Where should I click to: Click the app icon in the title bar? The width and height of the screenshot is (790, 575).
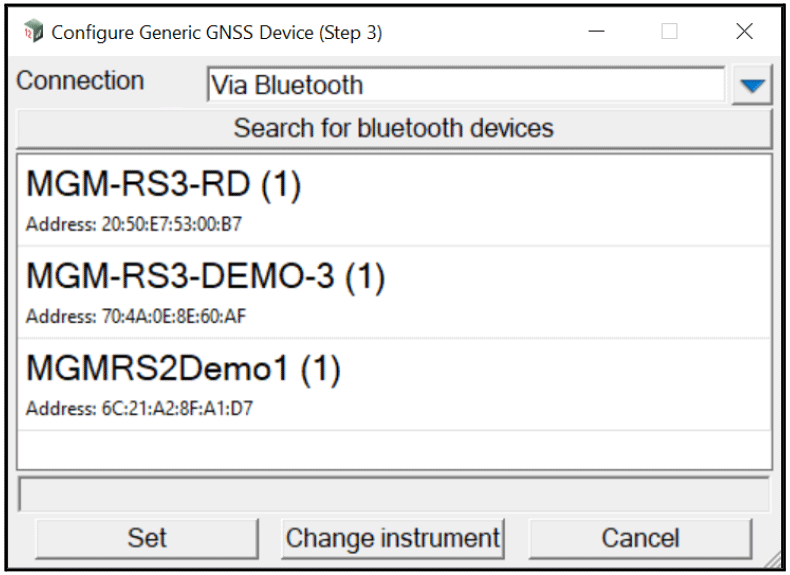click(x=33, y=31)
